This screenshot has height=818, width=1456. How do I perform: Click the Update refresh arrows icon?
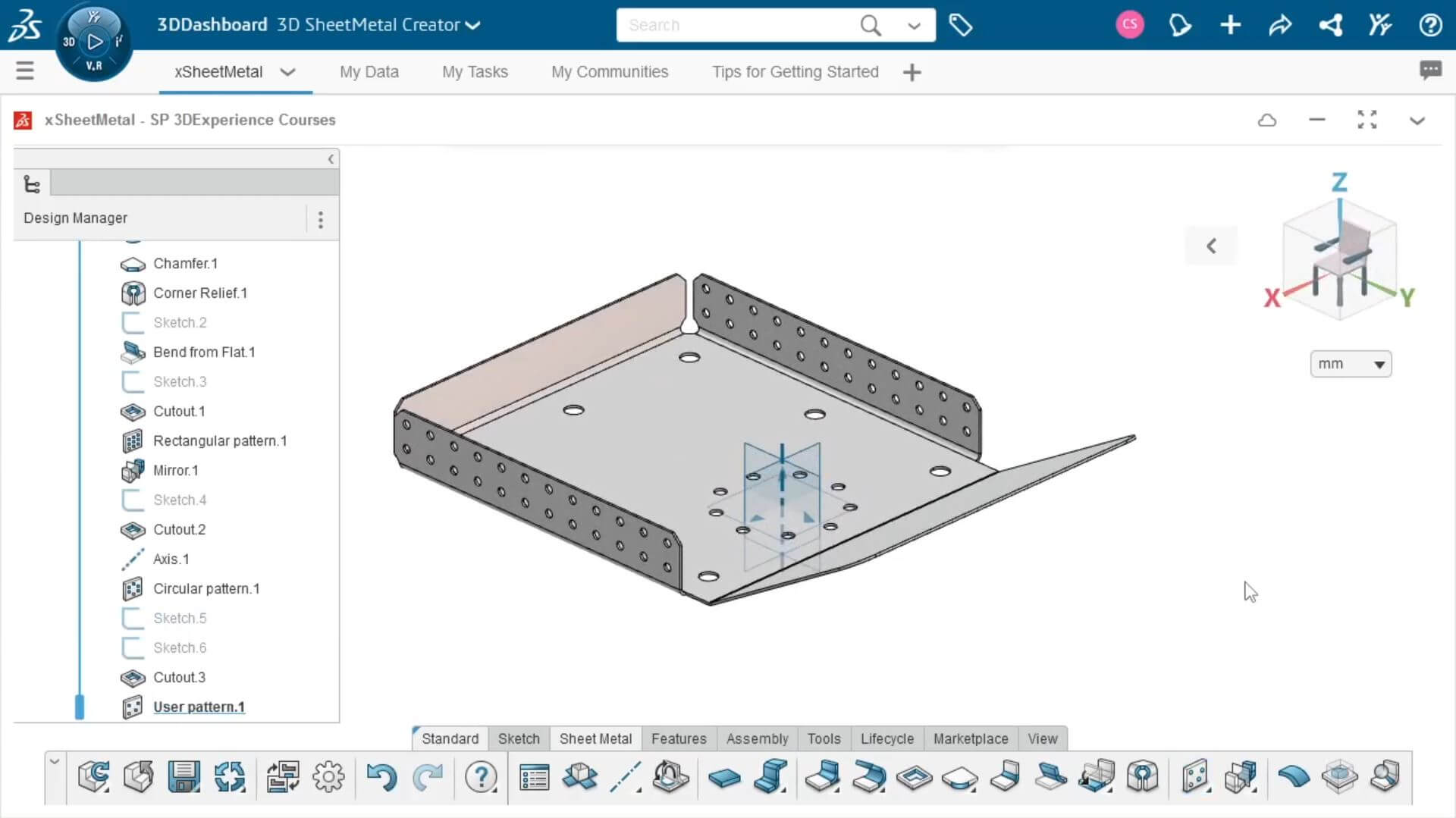tap(229, 777)
